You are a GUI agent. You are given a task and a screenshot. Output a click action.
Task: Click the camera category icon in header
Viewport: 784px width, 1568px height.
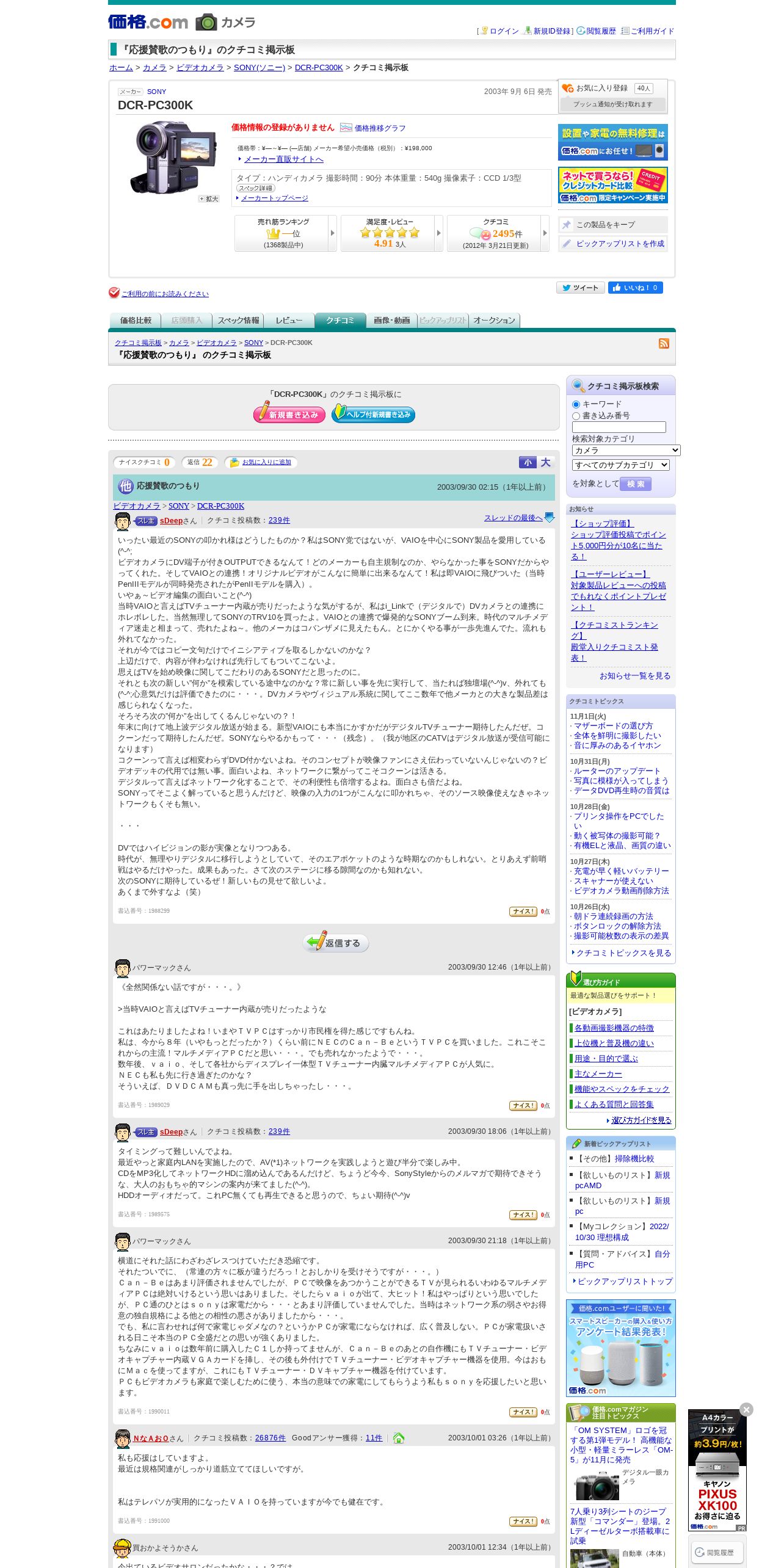[x=206, y=22]
